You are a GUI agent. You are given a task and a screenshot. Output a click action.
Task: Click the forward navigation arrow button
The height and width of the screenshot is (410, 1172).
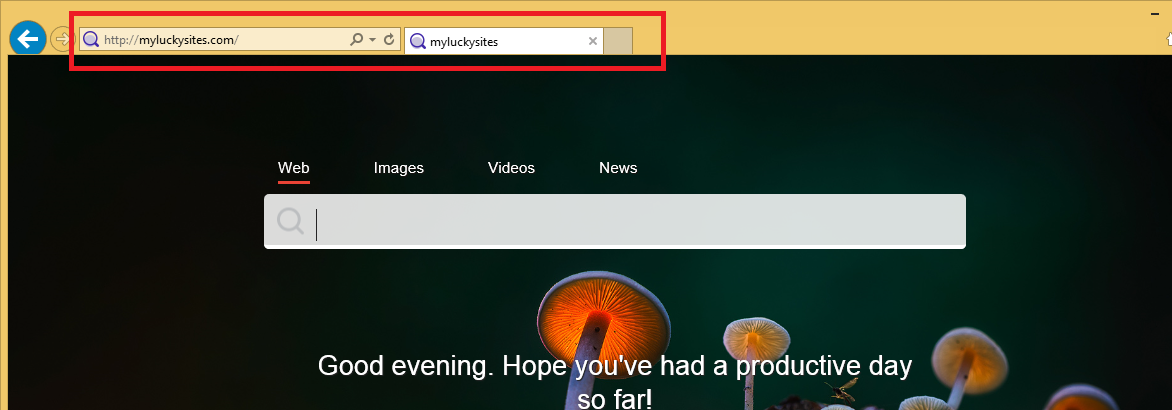(61, 40)
